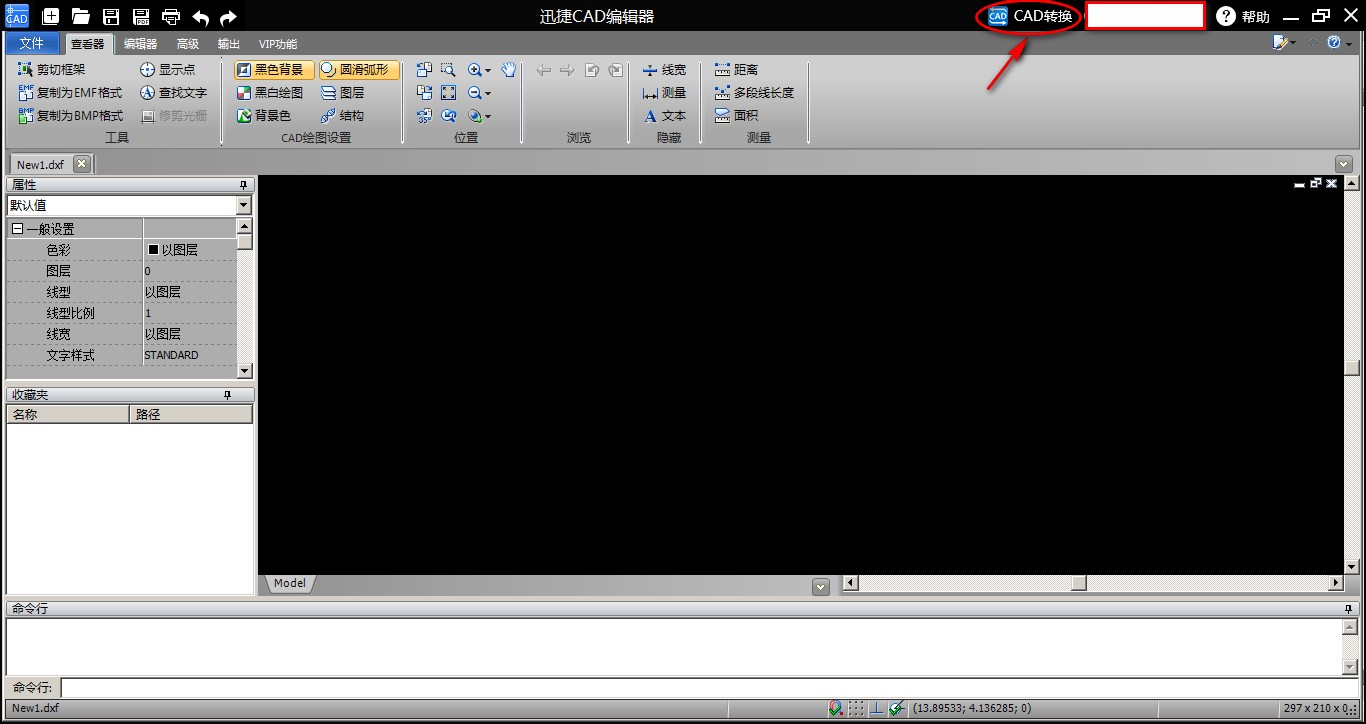
Task: Measure 面积 area tool
Action: pyautogui.click(x=736, y=116)
